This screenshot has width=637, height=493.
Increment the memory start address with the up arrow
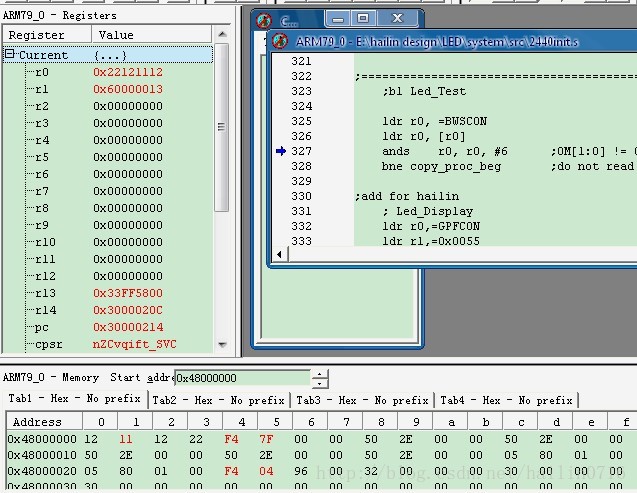[x=319, y=373]
